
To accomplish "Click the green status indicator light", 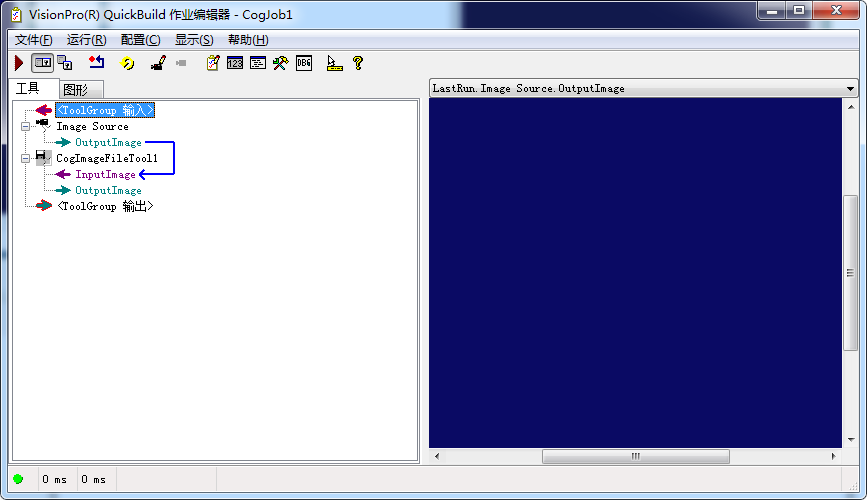I will click(x=18, y=479).
